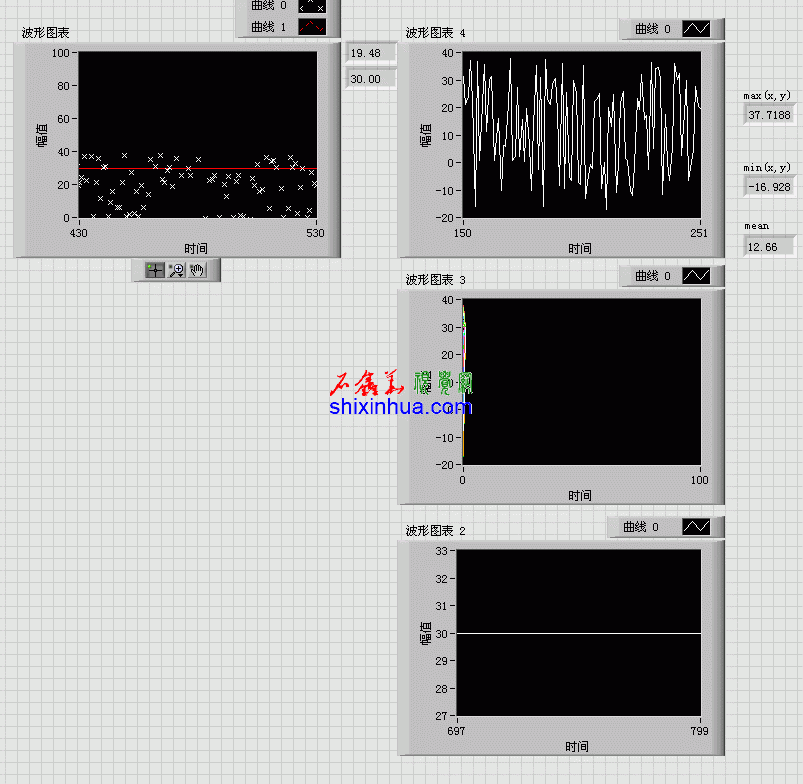The image size is (803, 784).
Task: Click the 曲线 0 label in 波形图表 4 legend
Action: [652, 29]
